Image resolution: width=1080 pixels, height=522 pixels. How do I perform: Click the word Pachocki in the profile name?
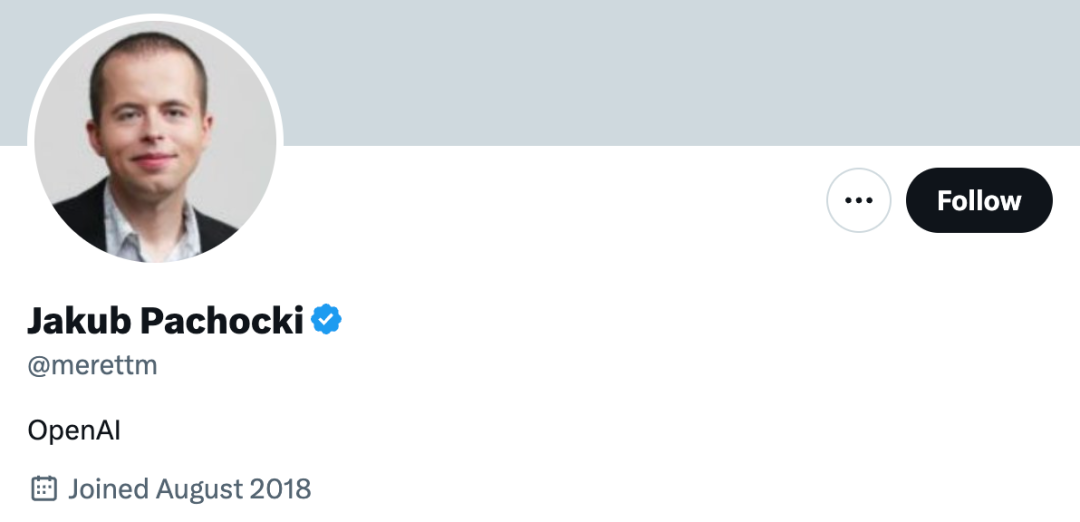coord(221,321)
